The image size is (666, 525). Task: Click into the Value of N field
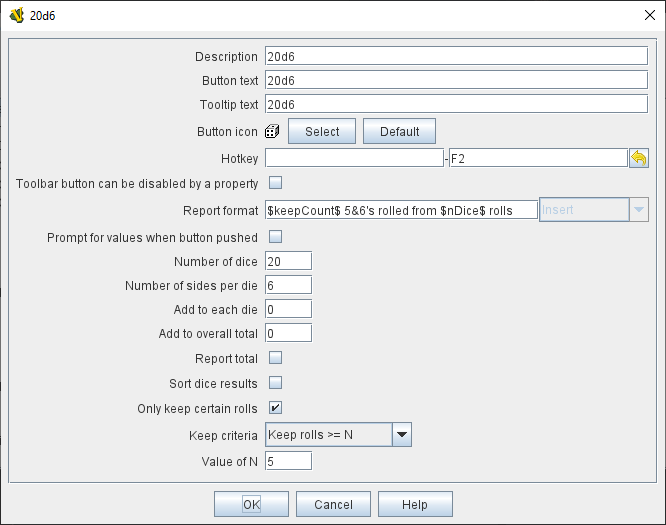[x=288, y=461]
